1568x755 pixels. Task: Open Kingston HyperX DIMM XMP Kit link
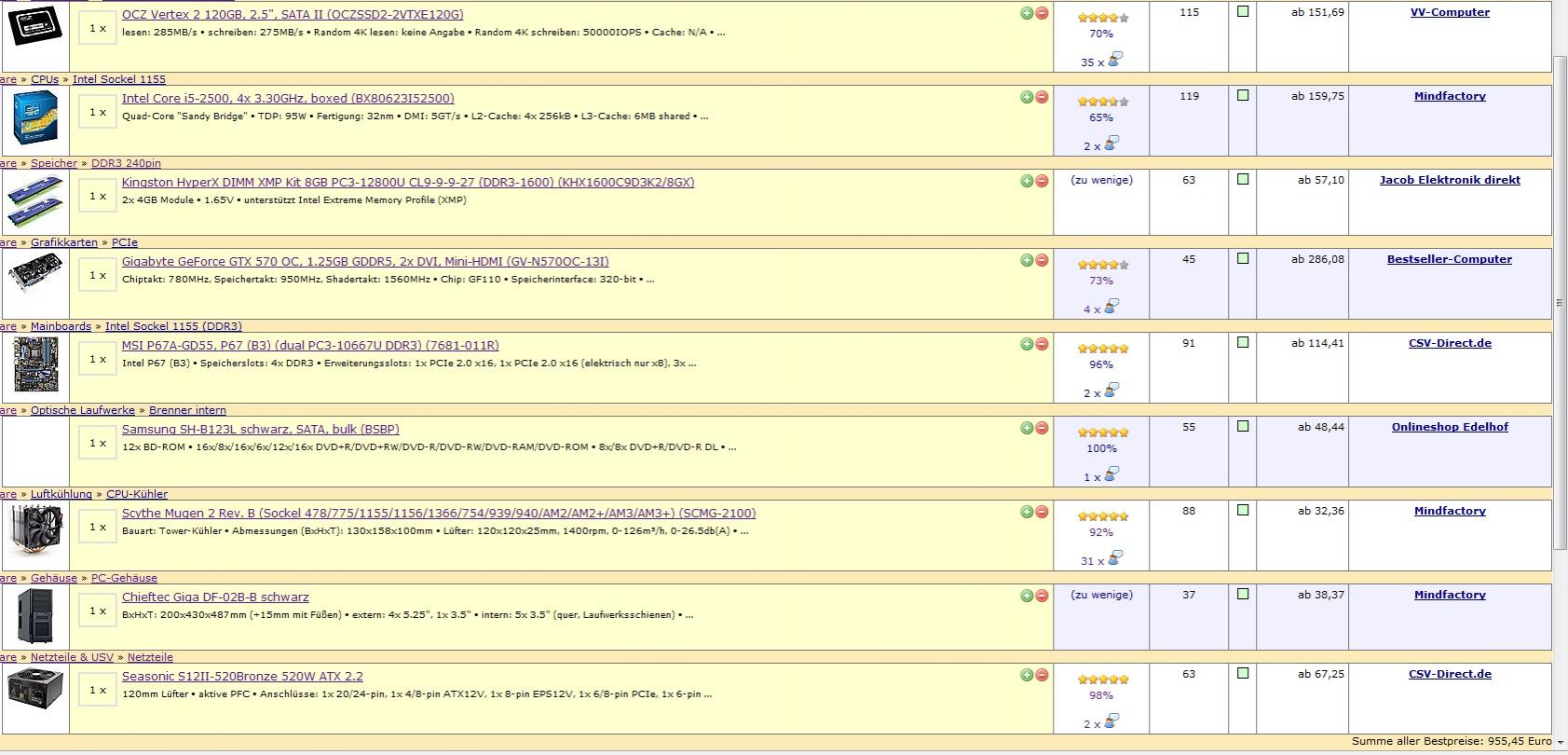pos(408,182)
